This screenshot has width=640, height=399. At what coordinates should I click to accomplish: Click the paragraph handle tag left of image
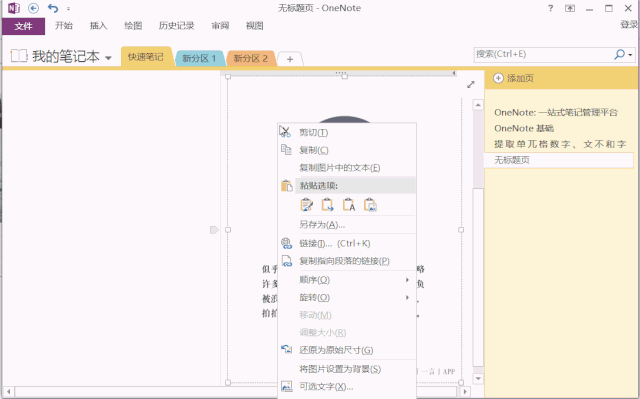[214, 230]
